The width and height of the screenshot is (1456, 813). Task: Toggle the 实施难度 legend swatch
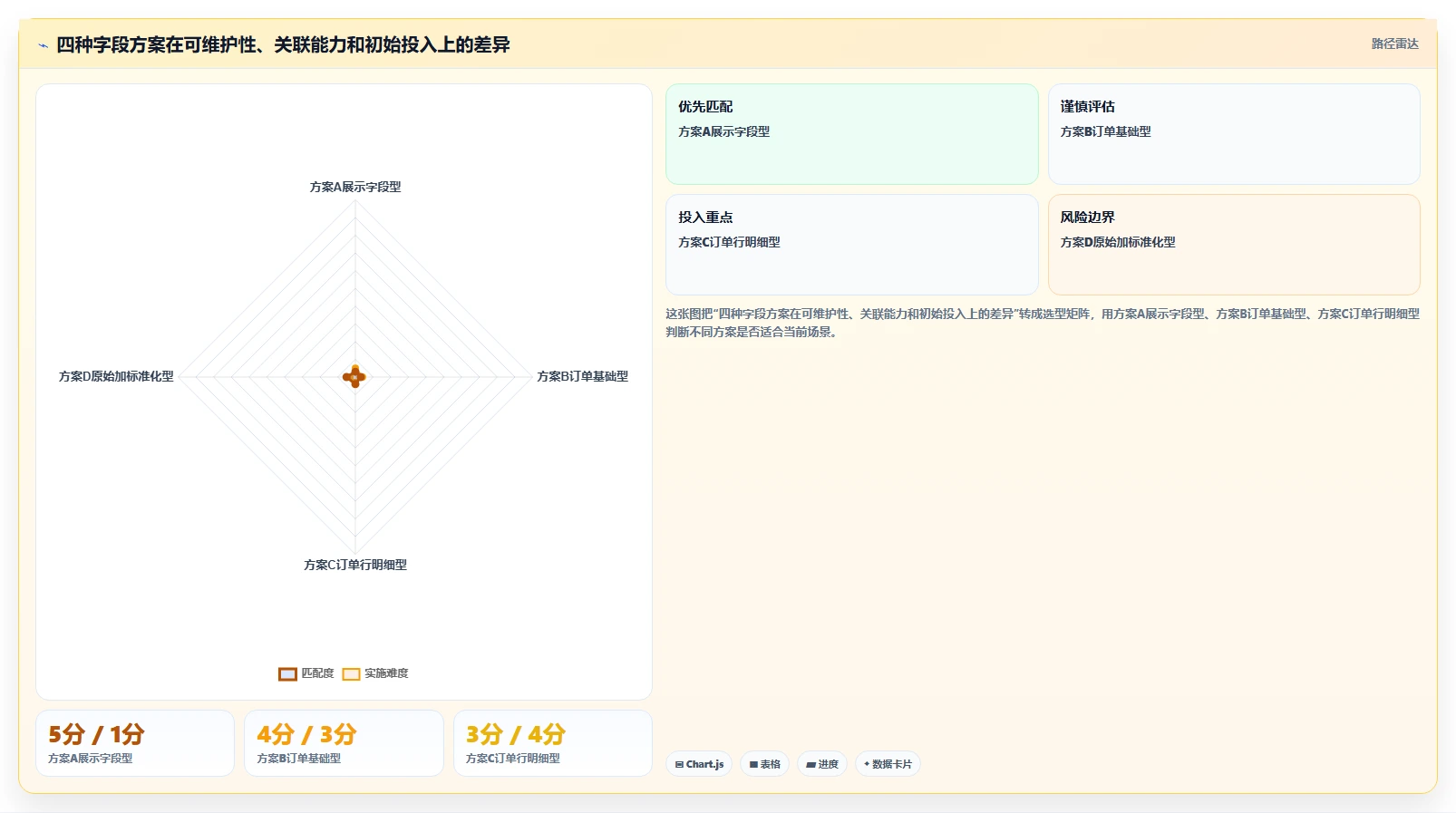coord(351,673)
